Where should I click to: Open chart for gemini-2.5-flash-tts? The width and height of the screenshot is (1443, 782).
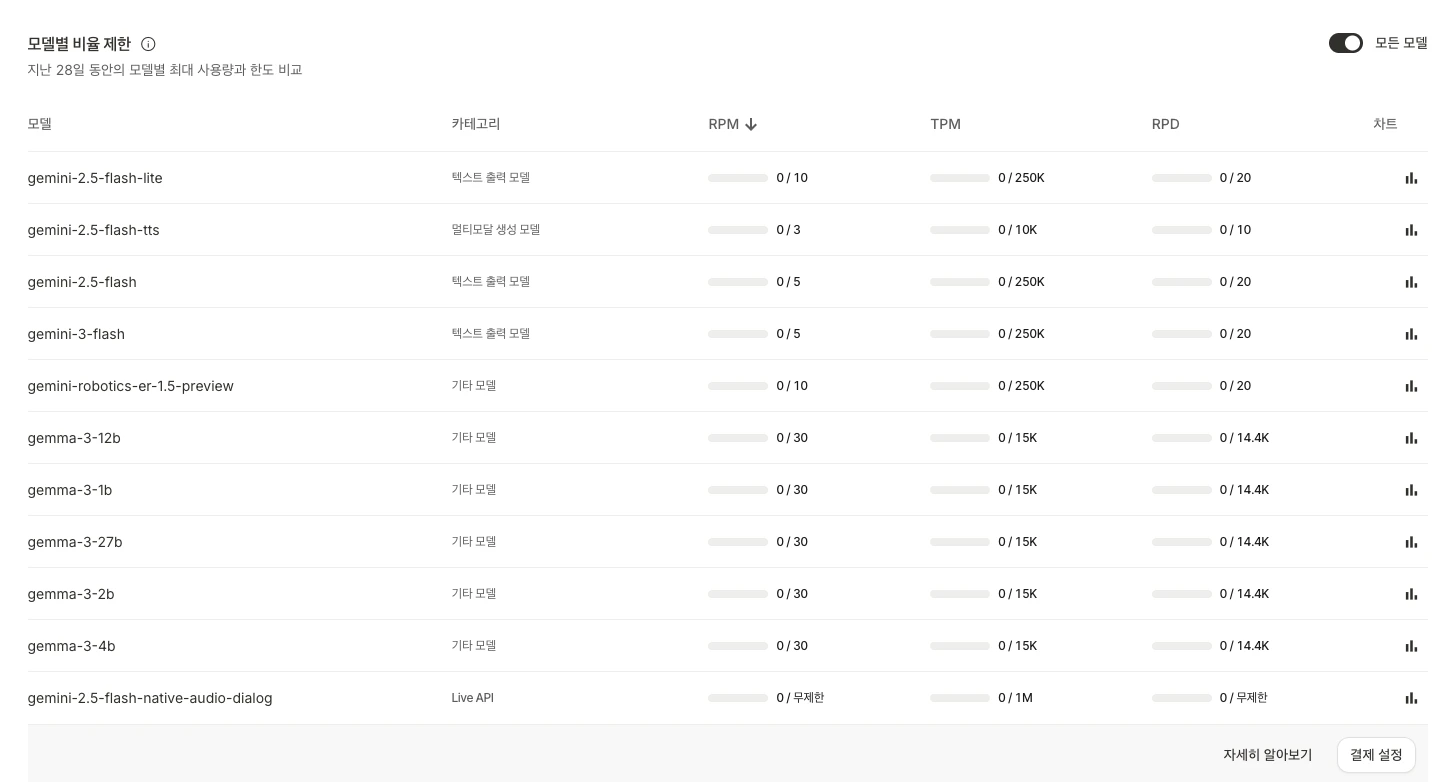point(1411,230)
